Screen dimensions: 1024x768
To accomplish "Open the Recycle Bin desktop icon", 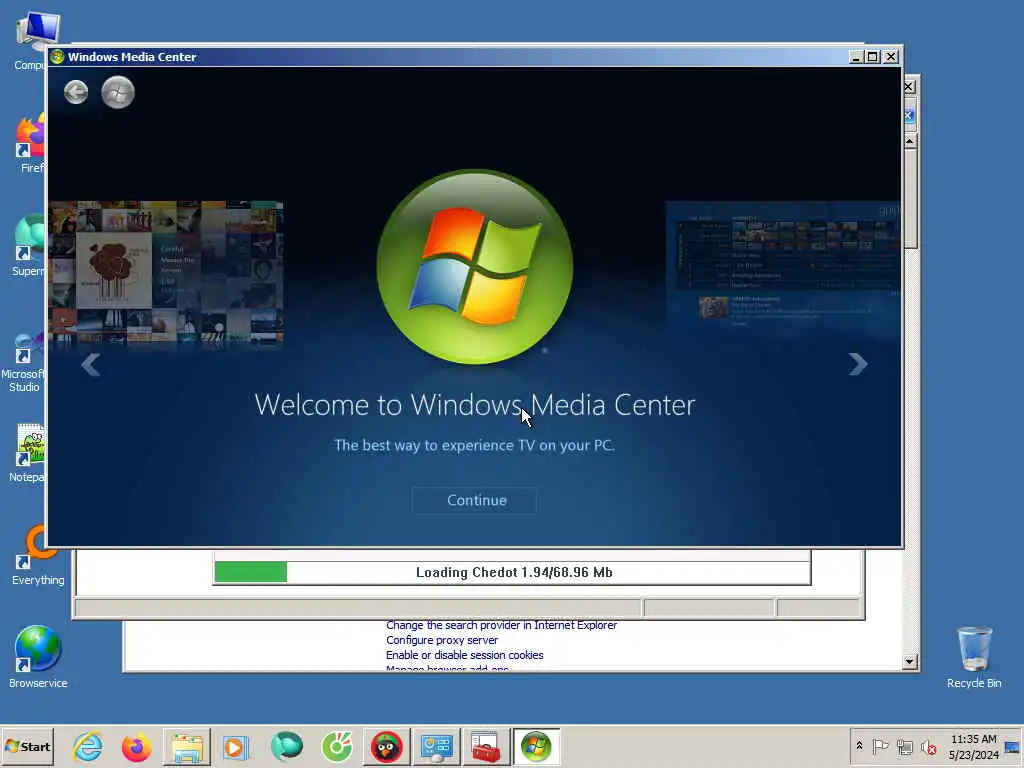I will (974, 657).
